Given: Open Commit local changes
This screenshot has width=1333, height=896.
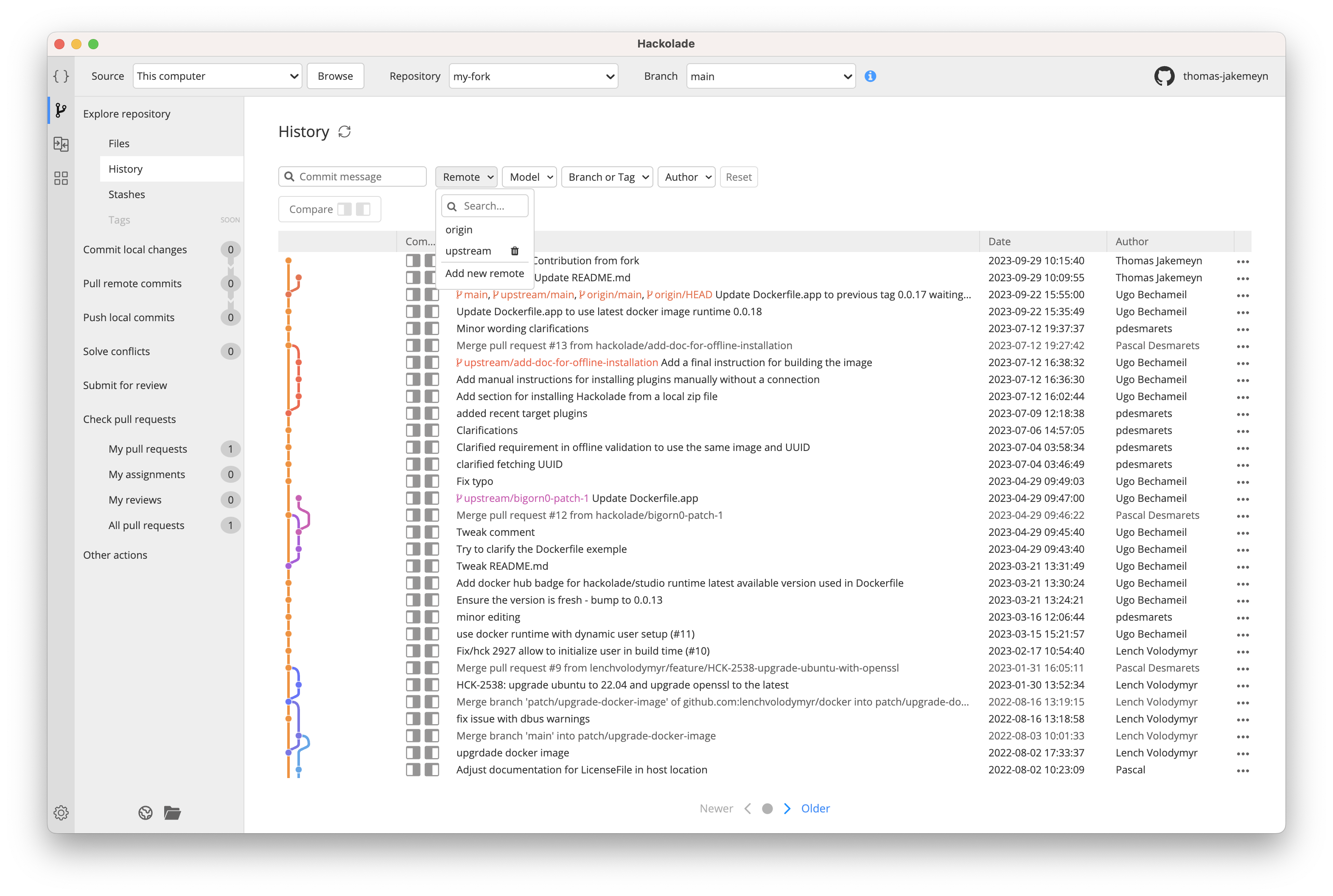Looking at the screenshot, I should pyautogui.click(x=135, y=249).
